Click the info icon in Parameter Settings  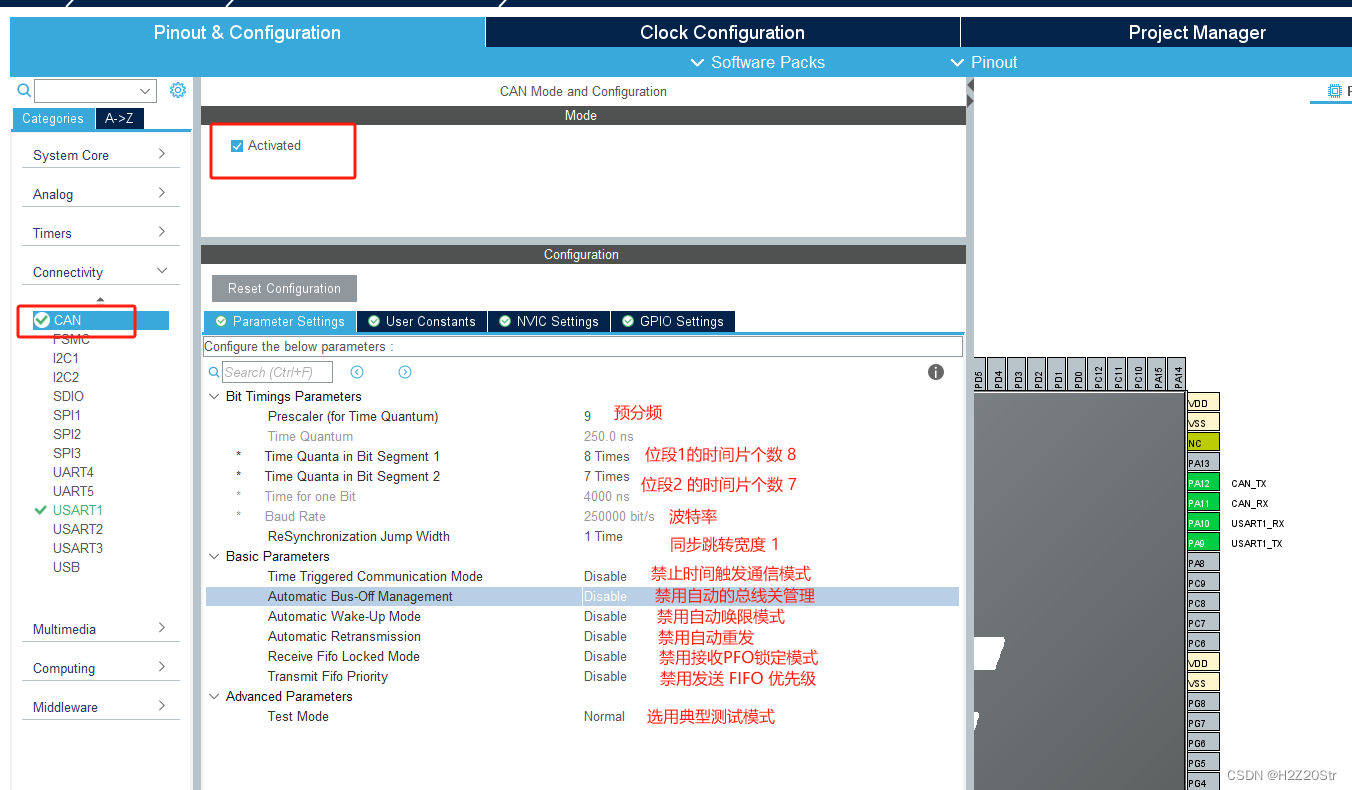pyautogui.click(x=936, y=372)
